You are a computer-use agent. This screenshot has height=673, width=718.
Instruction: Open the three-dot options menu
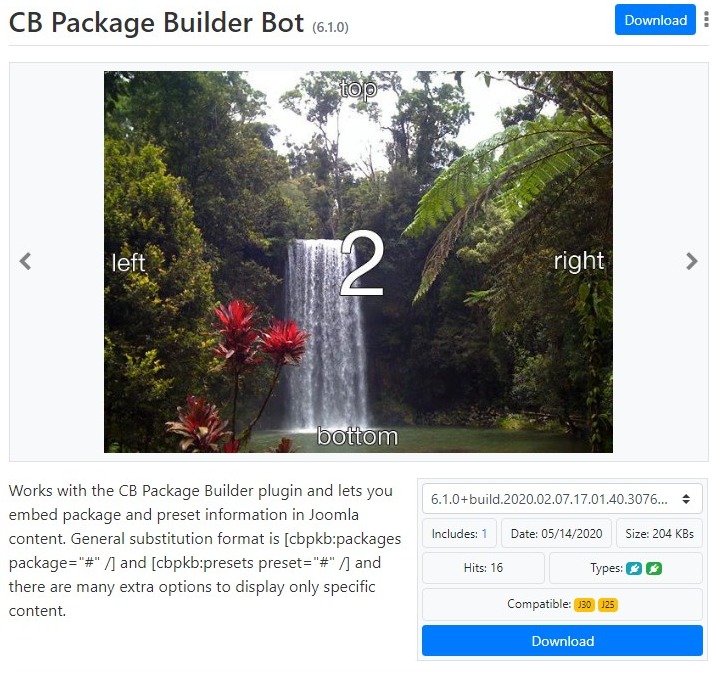point(707,20)
